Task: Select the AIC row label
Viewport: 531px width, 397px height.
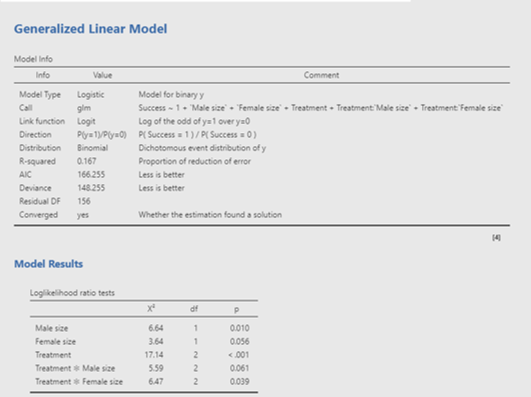Action: (x=25, y=175)
